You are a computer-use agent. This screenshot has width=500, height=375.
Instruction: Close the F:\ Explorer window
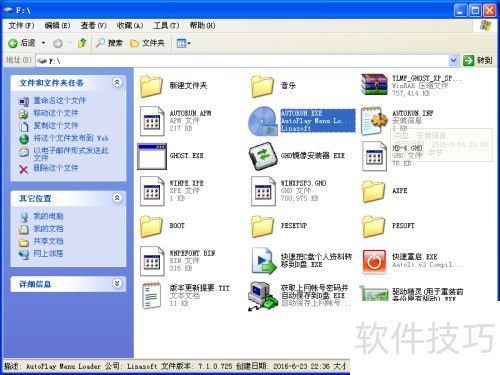(490, 11)
